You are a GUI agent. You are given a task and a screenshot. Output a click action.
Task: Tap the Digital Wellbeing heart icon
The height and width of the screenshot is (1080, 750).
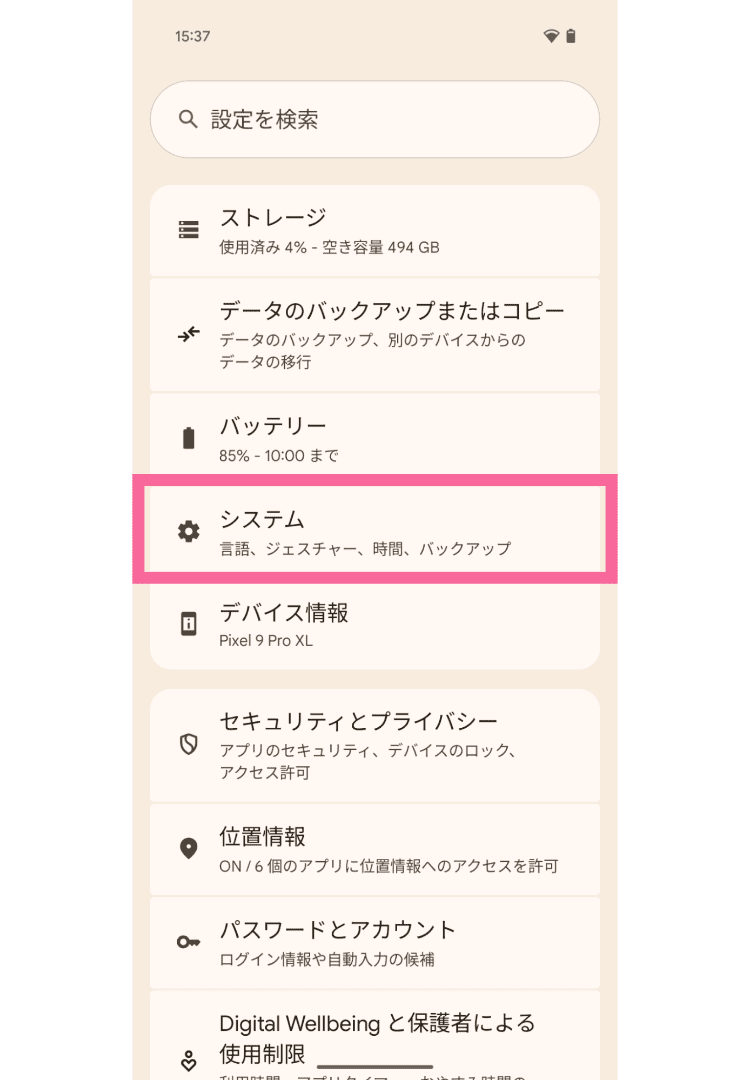coord(188,1059)
